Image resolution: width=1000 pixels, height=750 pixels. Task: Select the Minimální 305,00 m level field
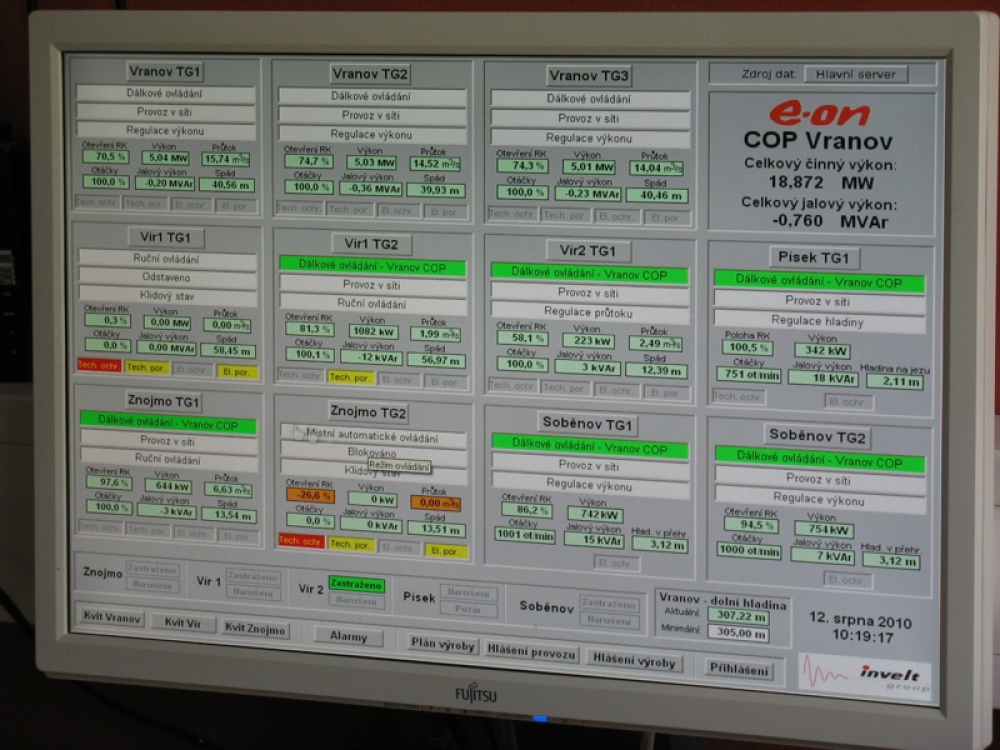click(741, 633)
